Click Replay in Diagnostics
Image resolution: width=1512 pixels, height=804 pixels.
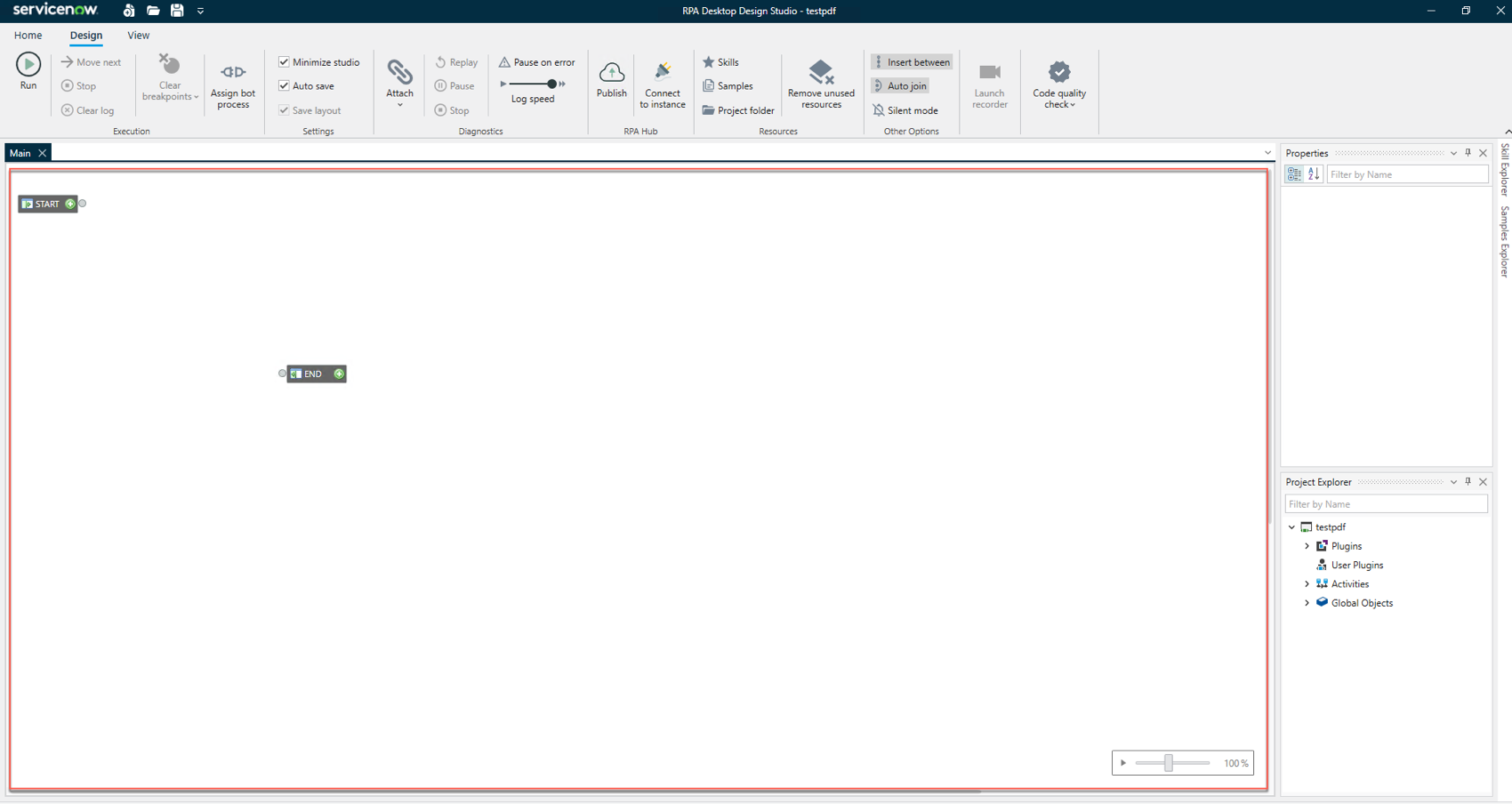point(456,62)
